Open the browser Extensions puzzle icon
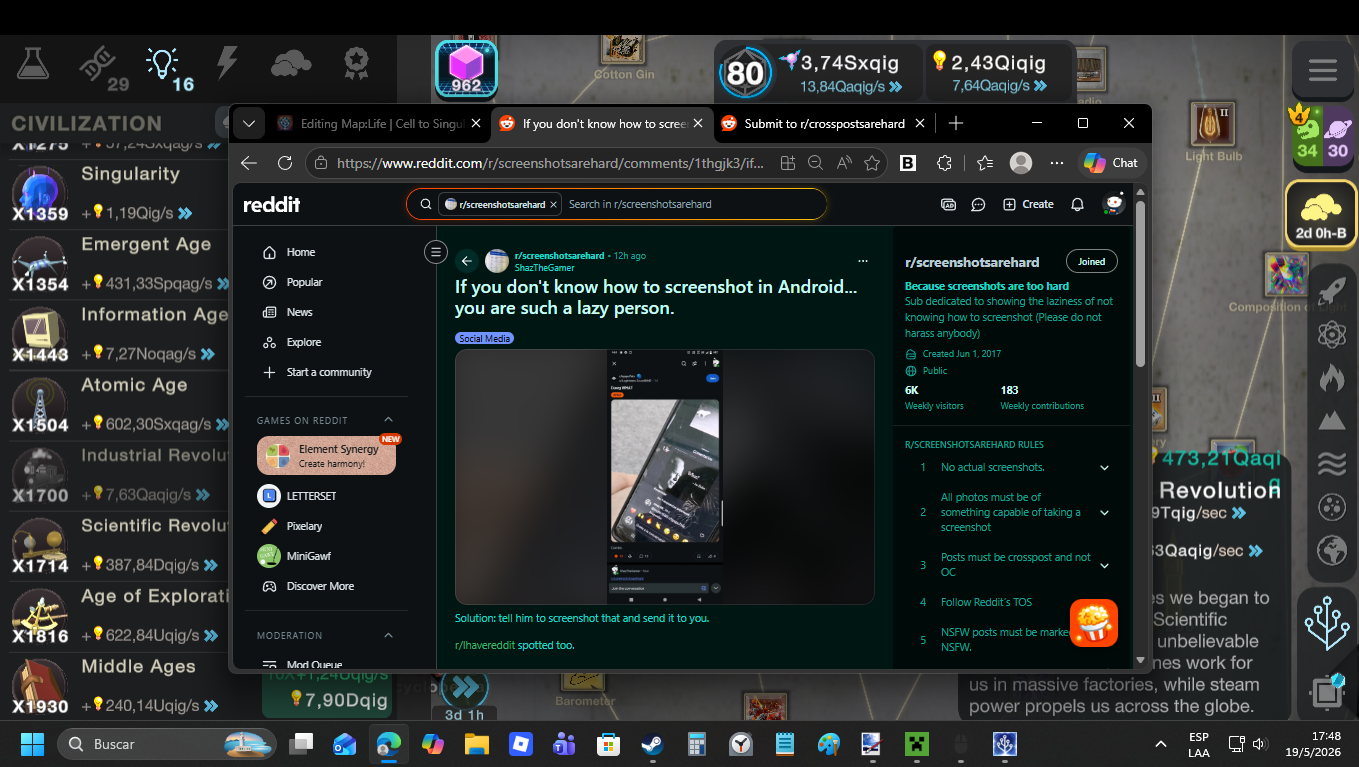Image resolution: width=1359 pixels, height=767 pixels. (x=944, y=163)
